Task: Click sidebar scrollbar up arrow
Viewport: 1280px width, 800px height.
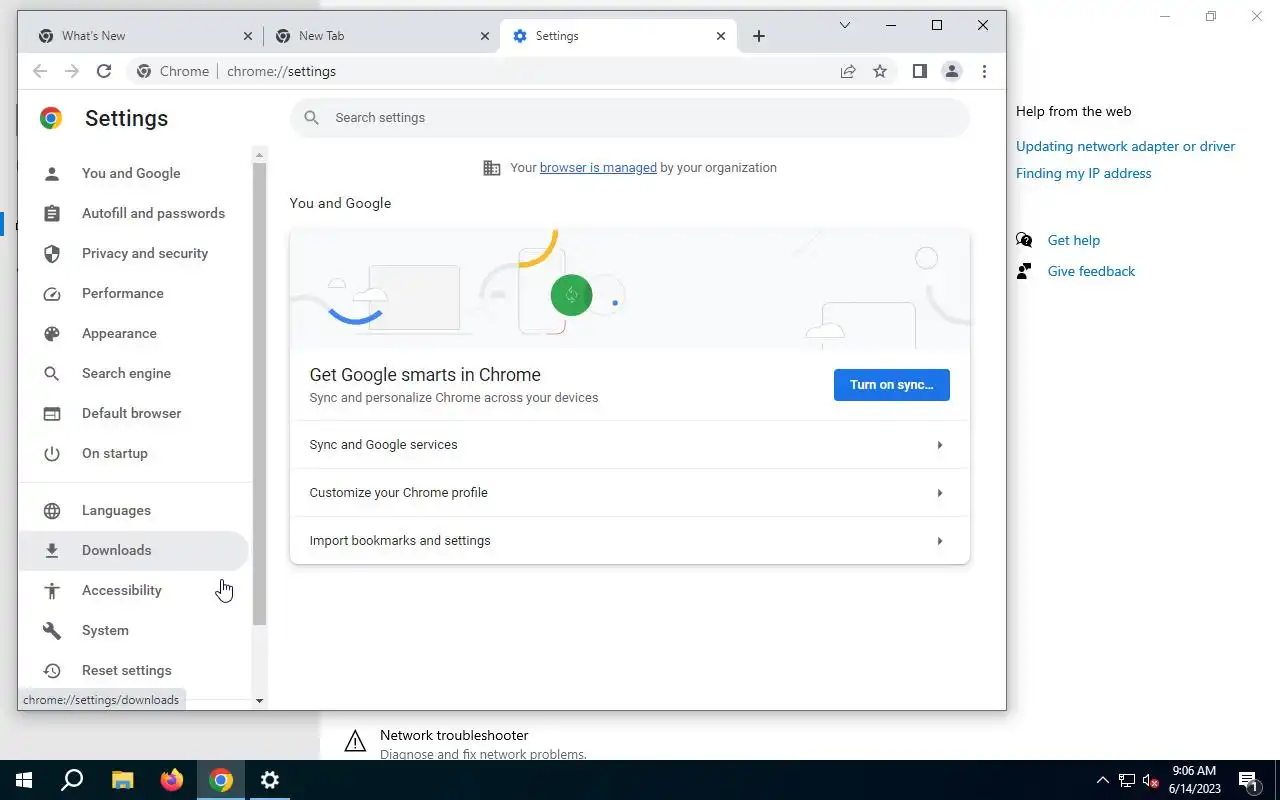Action: [260, 155]
